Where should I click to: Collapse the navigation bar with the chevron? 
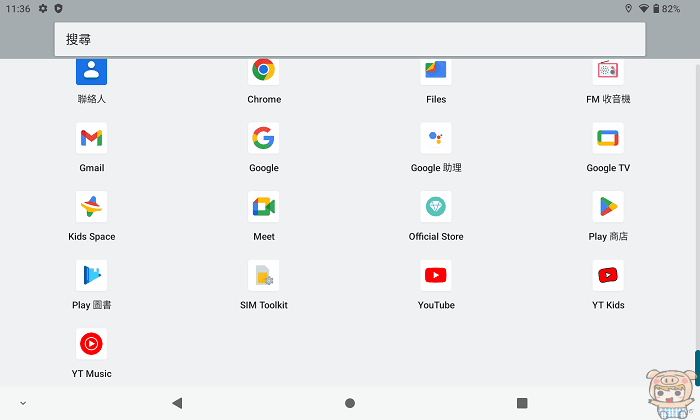[23, 403]
